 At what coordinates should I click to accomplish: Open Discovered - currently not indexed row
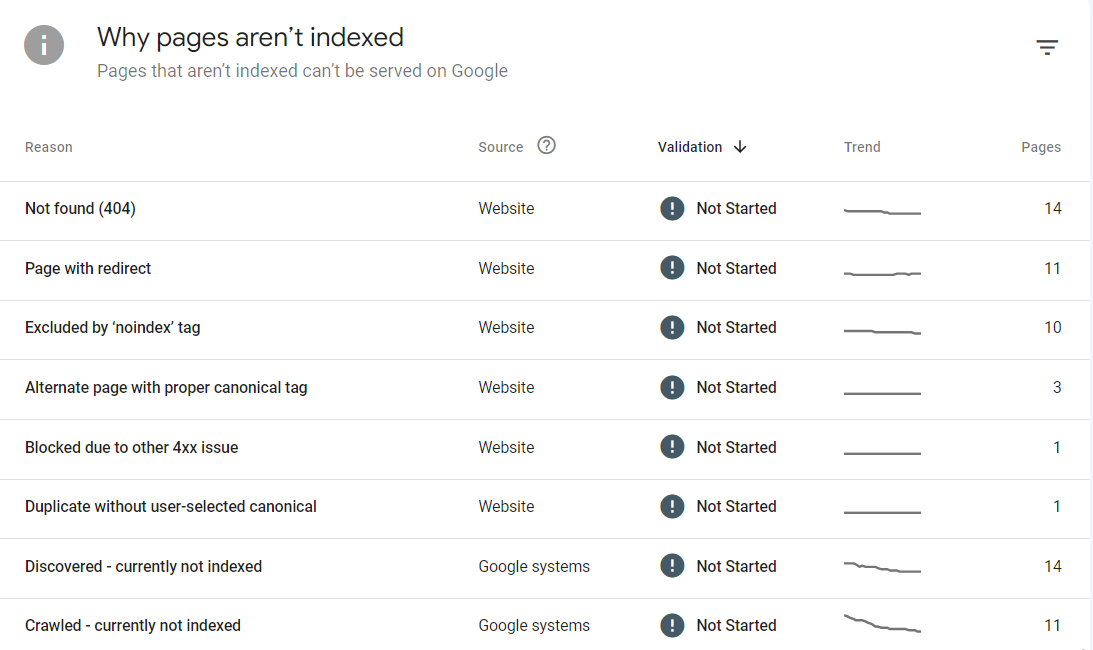point(143,566)
